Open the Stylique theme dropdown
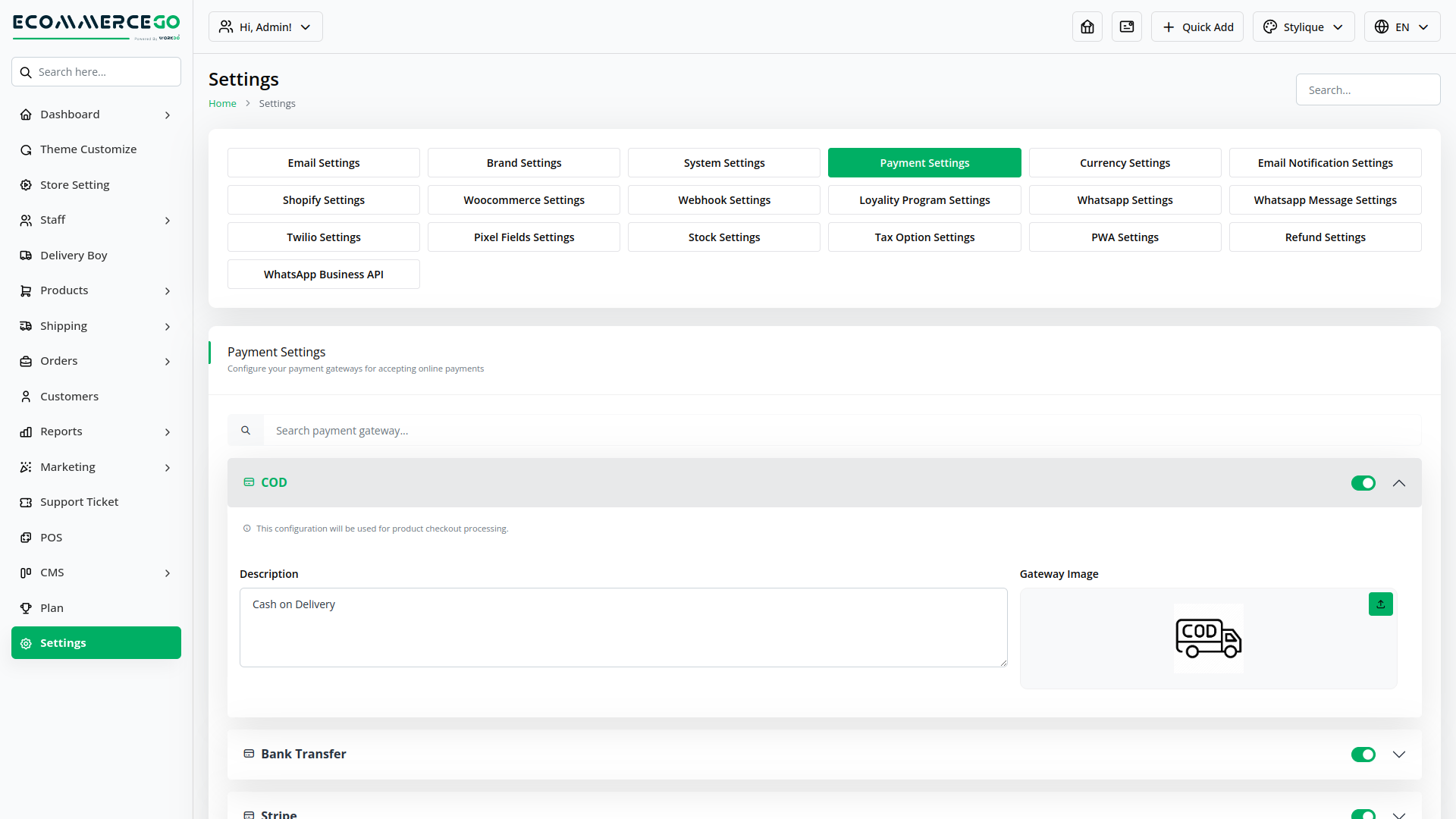This screenshot has width=1456, height=819. 1303,27
